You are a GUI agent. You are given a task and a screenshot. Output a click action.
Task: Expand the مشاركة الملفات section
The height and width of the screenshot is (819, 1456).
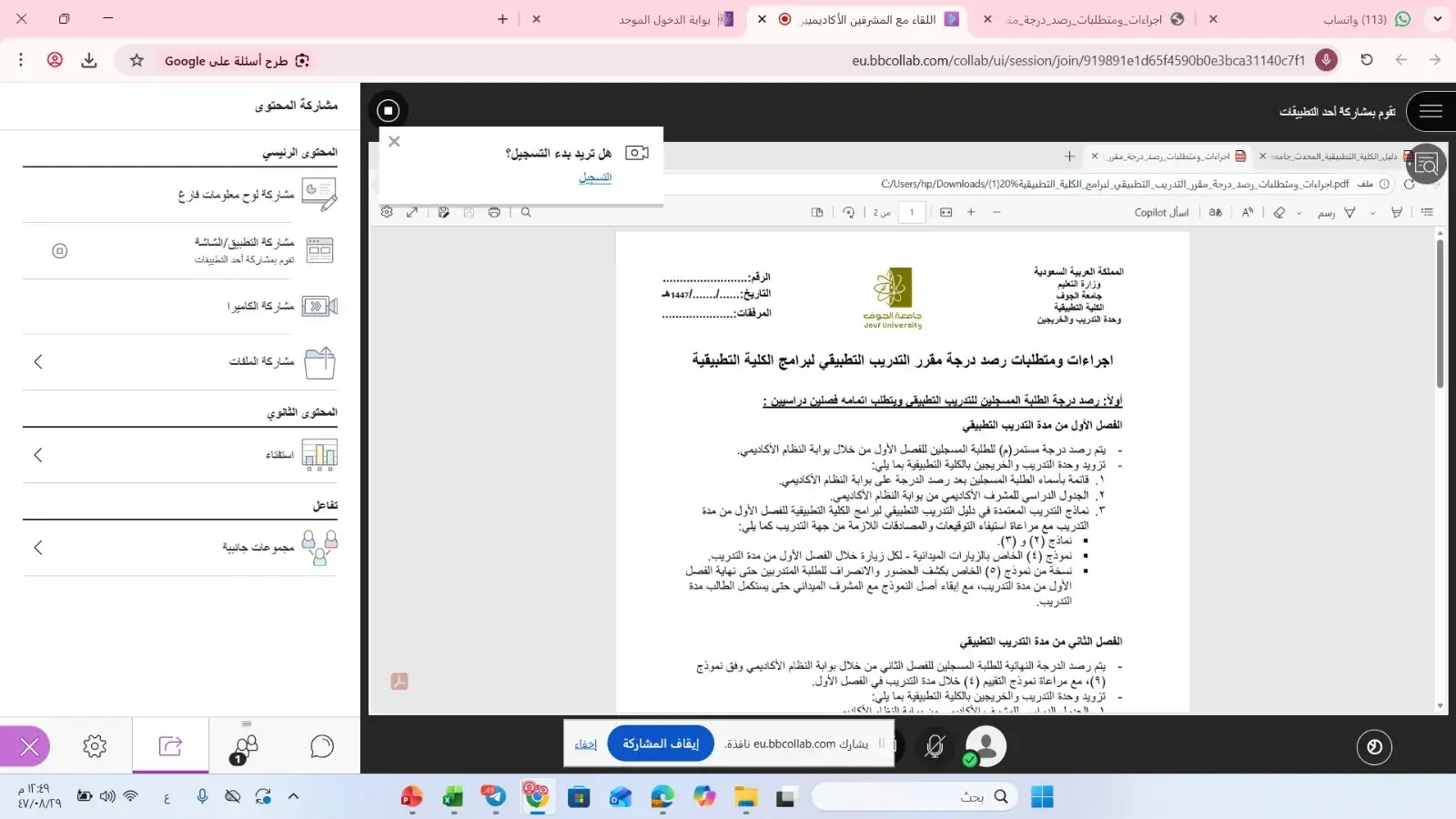click(x=38, y=361)
